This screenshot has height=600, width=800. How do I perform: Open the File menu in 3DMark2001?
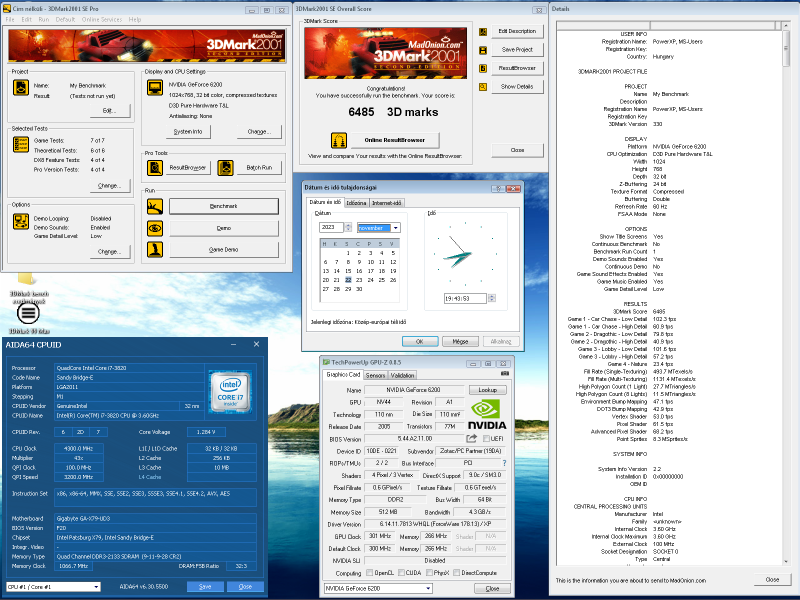coord(10,19)
